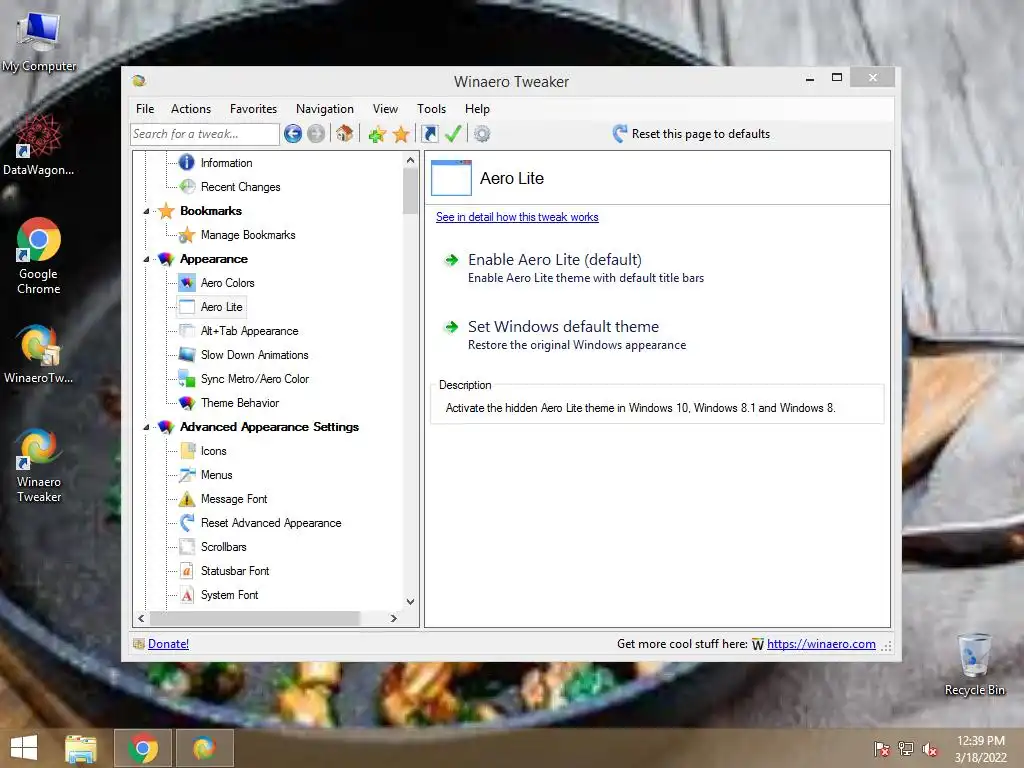Click the Message Font warning icon
The image size is (1024, 768).
[x=187, y=499]
